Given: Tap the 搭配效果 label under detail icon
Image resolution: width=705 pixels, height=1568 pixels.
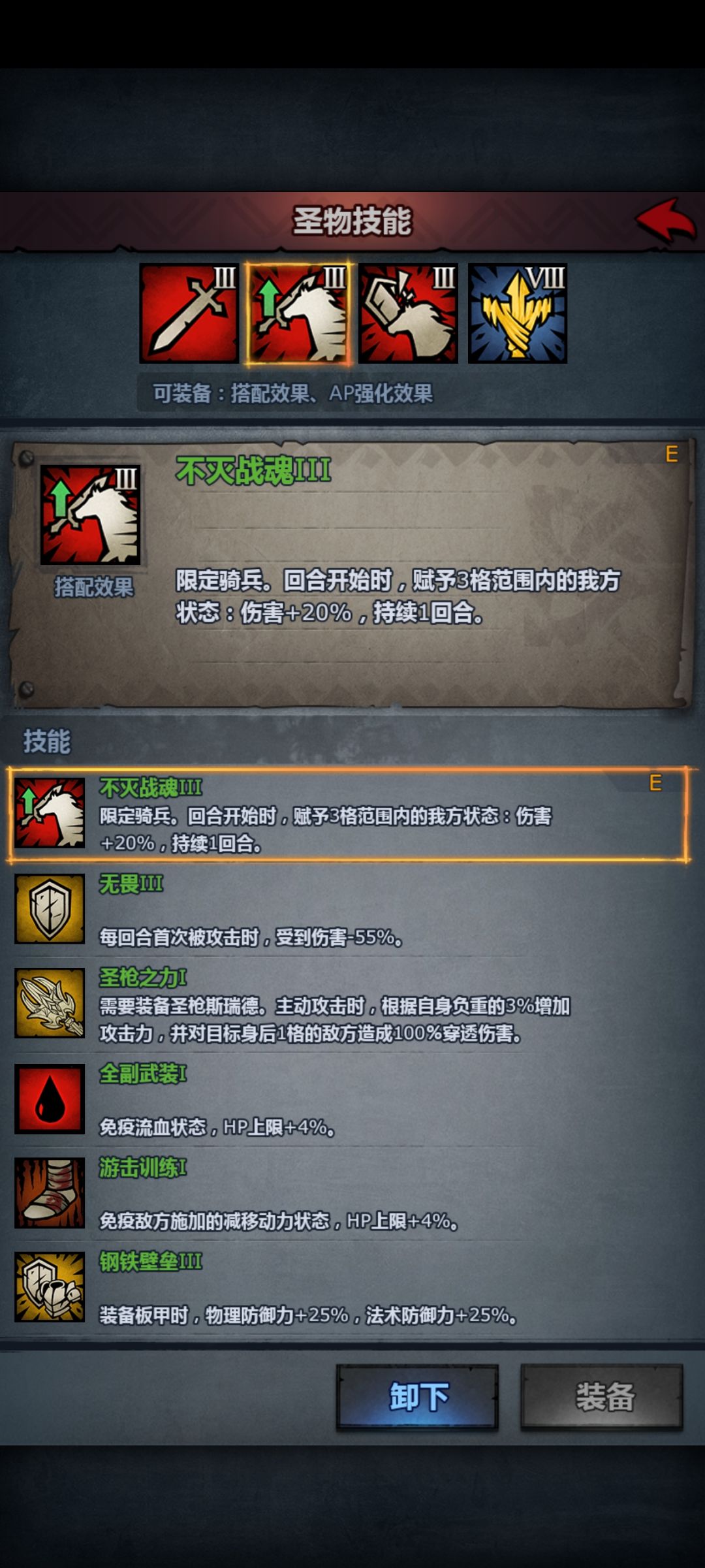Looking at the screenshot, I should (x=94, y=587).
